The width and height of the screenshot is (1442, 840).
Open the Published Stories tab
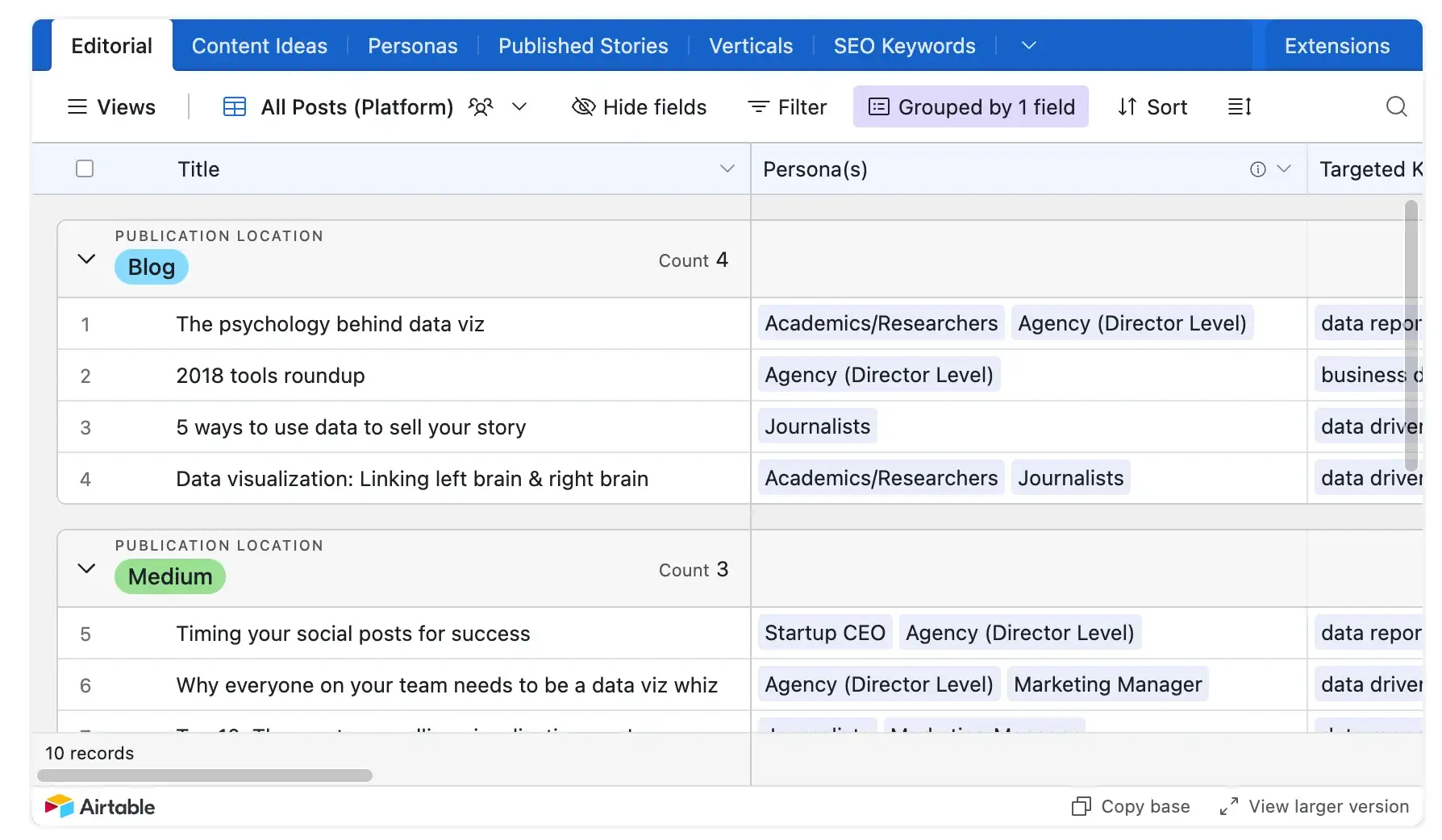583,46
